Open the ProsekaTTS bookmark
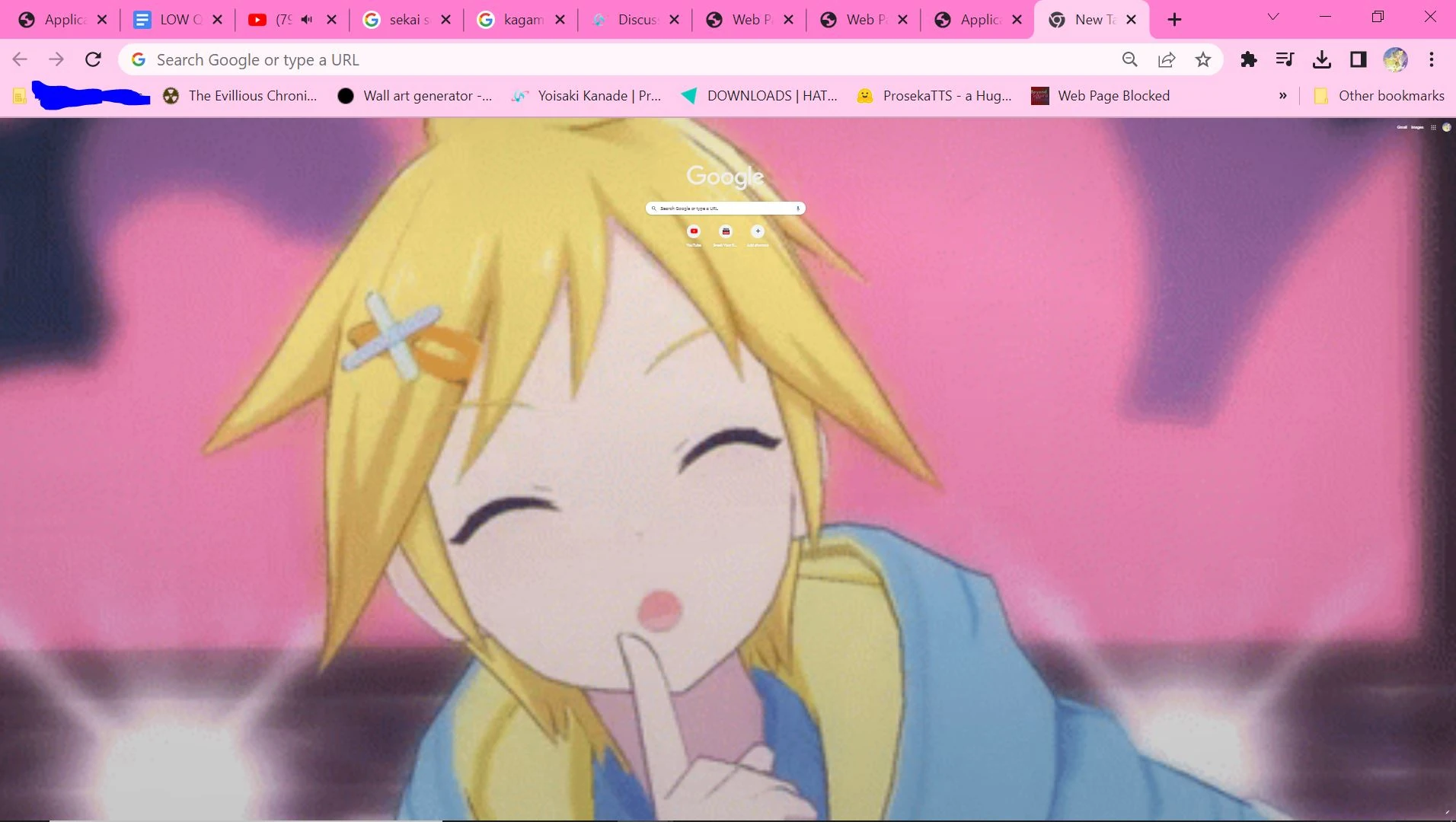 click(935, 96)
